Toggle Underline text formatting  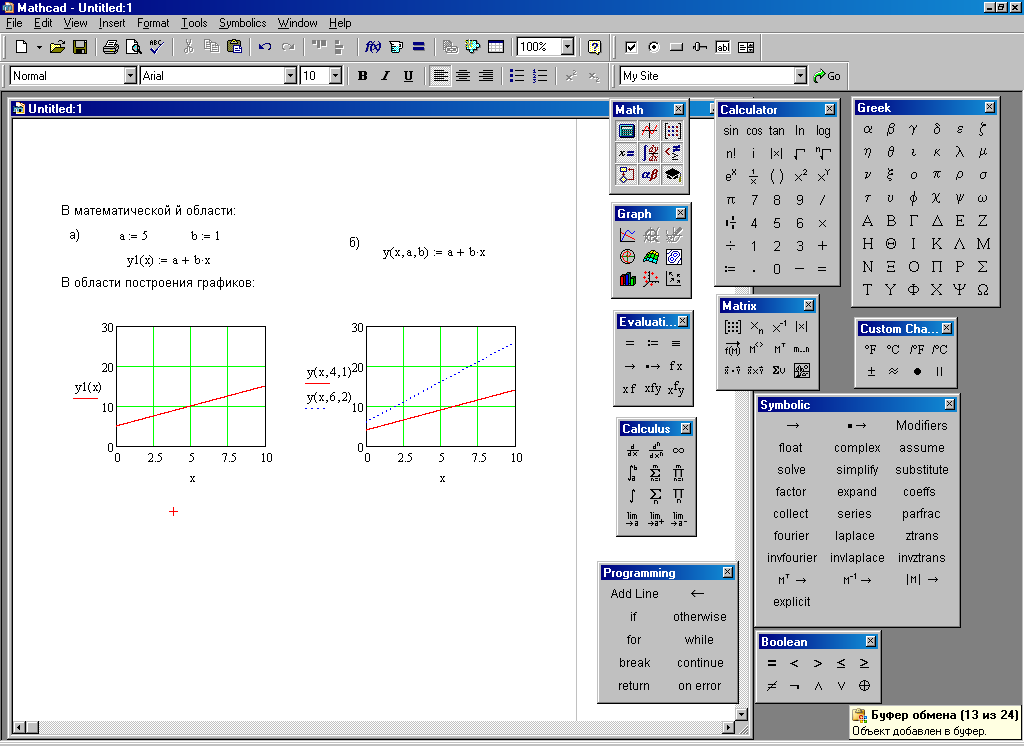[408, 76]
